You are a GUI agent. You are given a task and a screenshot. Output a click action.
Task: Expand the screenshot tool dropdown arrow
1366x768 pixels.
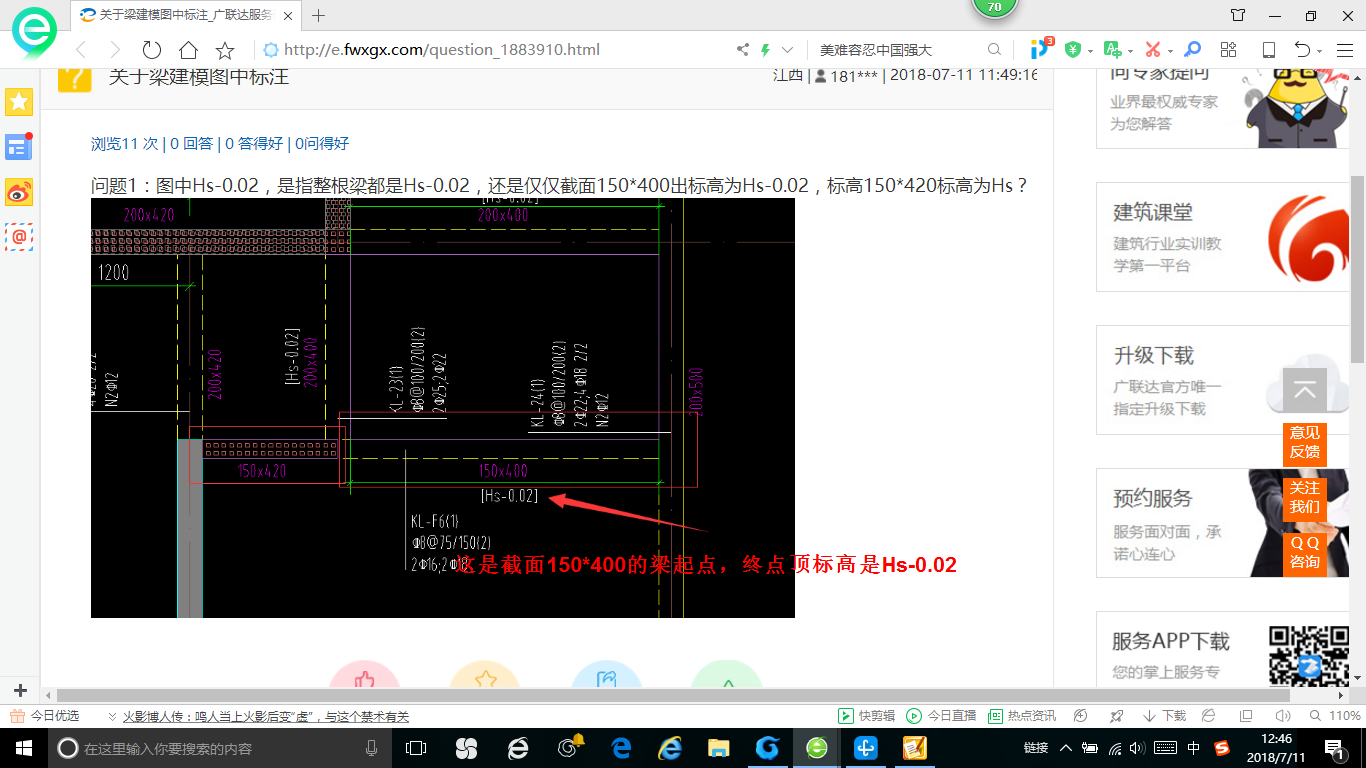coord(1170,51)
